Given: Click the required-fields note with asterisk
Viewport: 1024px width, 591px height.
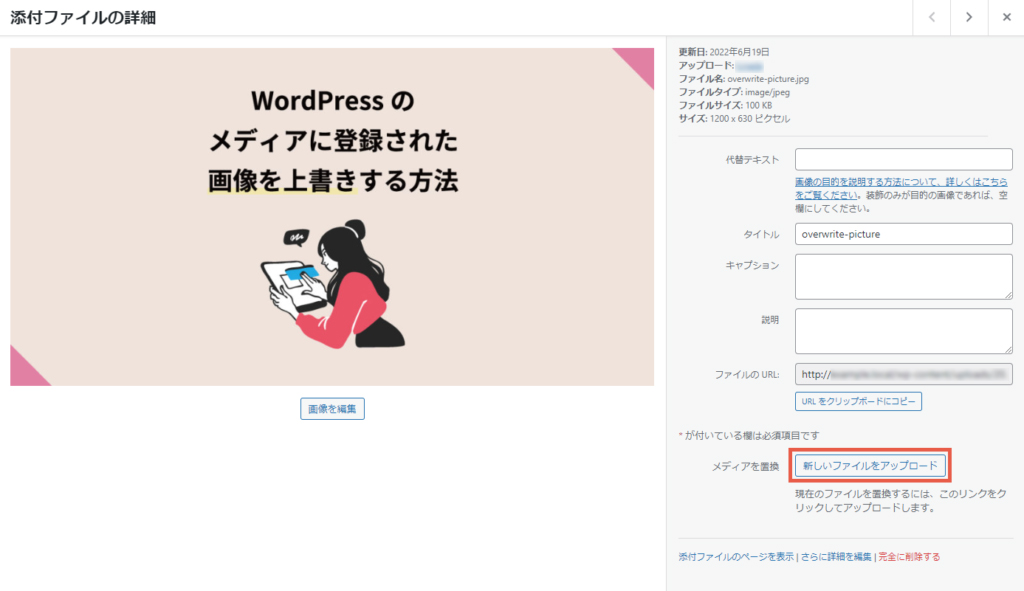Looking at the screenshot, I should pos(749,436).
